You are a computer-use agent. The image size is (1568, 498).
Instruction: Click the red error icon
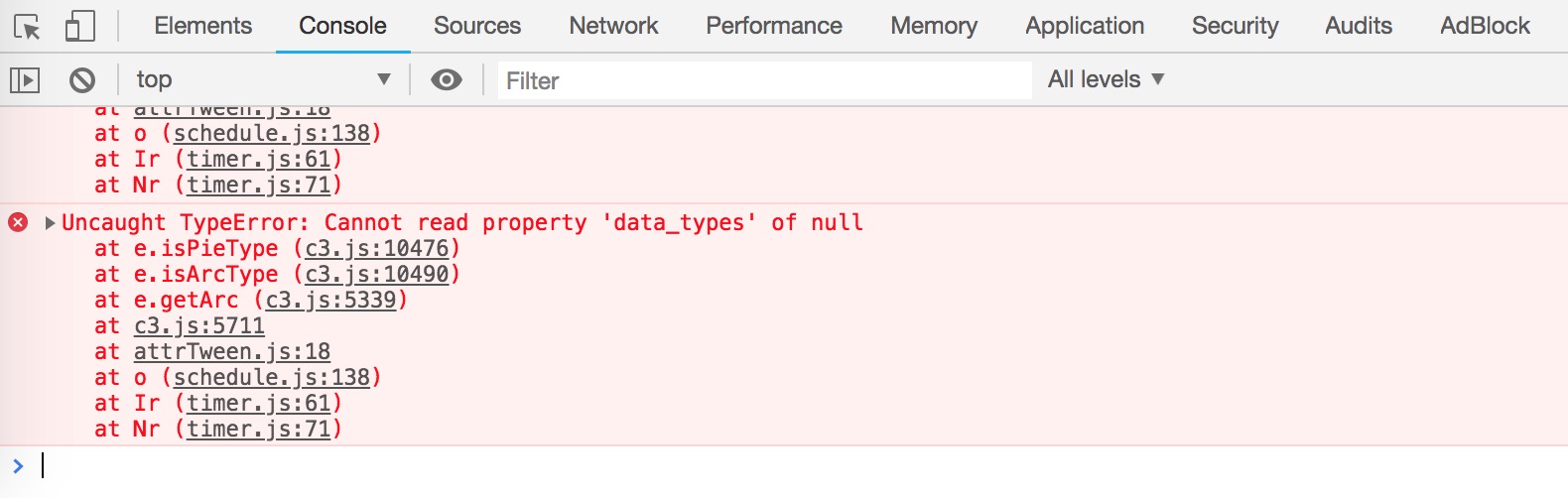click(x=18, y=222)
